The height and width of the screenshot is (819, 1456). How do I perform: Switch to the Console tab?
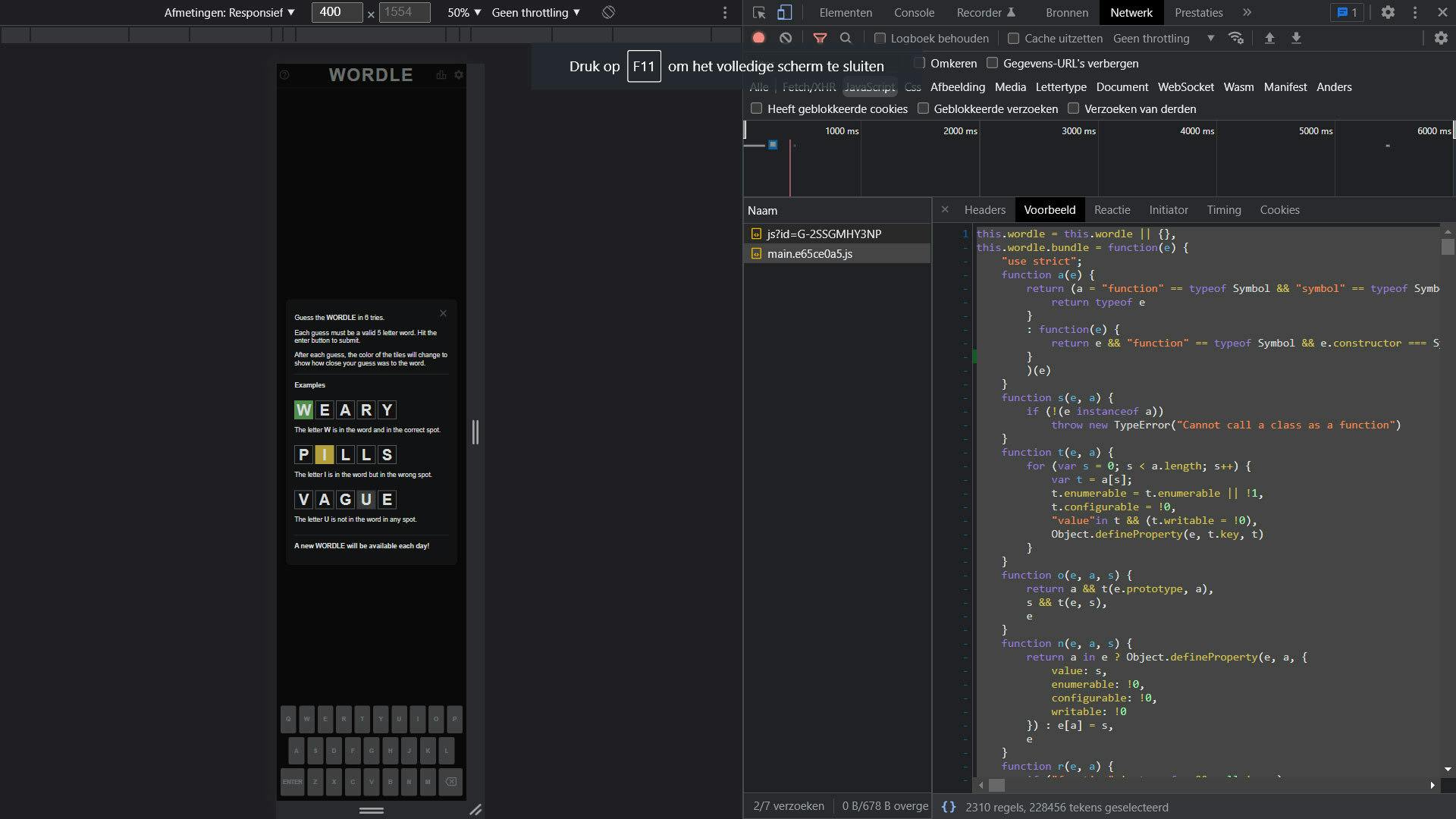click(914, 13)
